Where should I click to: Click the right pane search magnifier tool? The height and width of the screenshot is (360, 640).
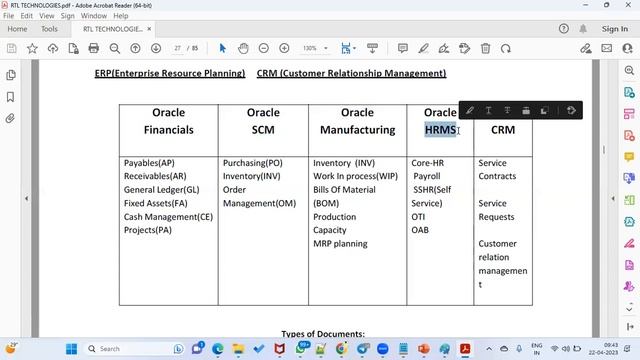(629, 70)
